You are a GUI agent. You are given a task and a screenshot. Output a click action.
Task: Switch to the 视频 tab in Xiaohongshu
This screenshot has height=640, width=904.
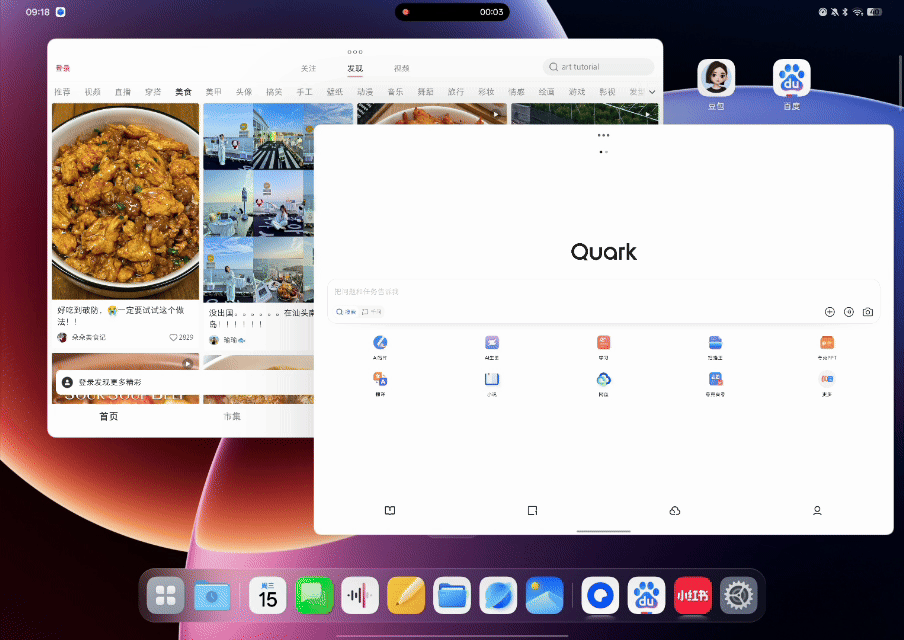[401, 68]
